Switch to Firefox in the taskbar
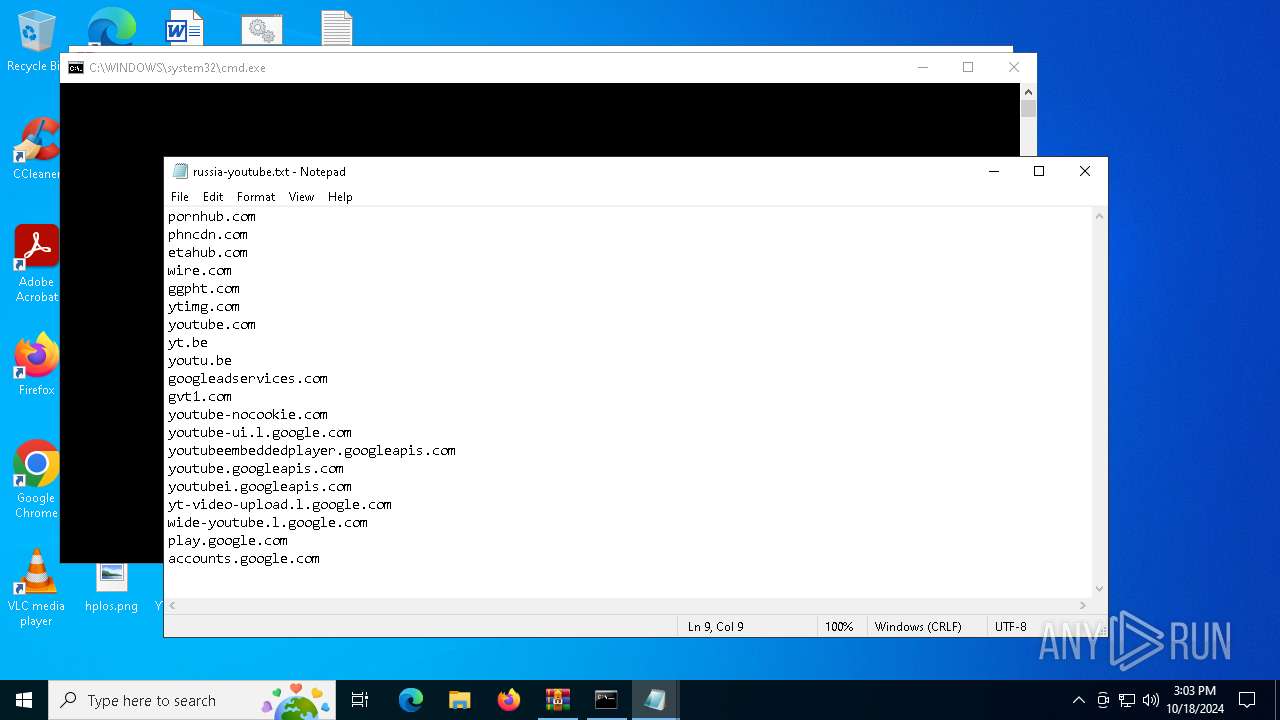Screen dimensions: 1280x720 (x=509, y=700)
